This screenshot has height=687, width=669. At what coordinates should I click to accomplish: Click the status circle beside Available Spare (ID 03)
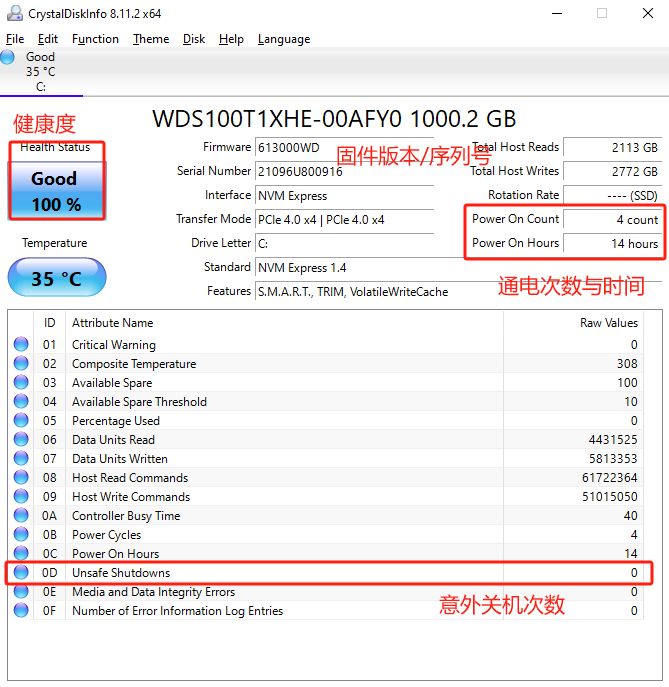pos(21,382)
